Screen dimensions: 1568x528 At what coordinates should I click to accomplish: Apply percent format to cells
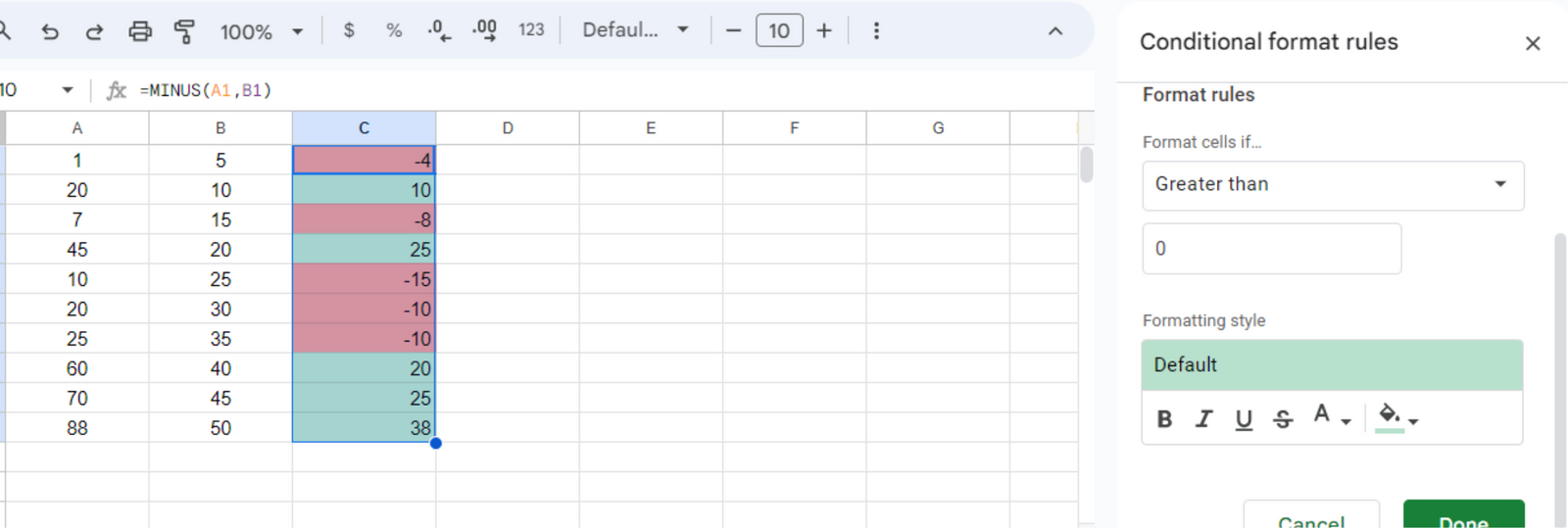tap(394, 30)
